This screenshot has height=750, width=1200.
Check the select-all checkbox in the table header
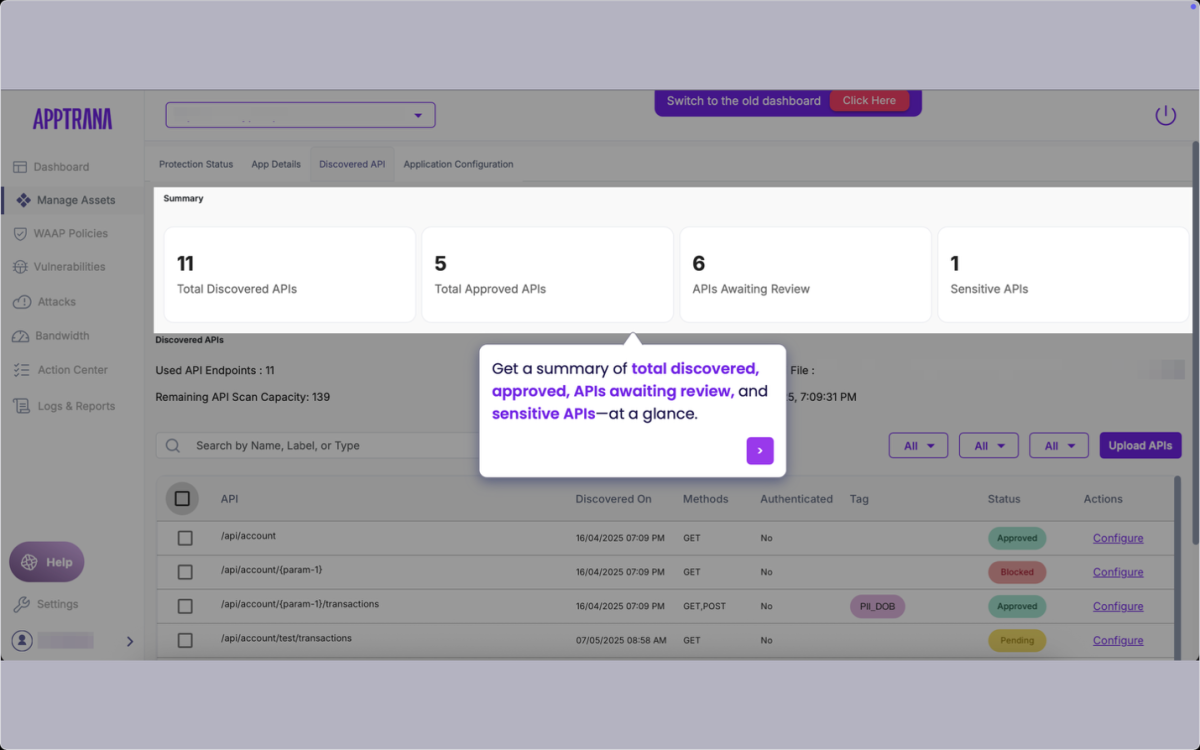tap(182, 498)
